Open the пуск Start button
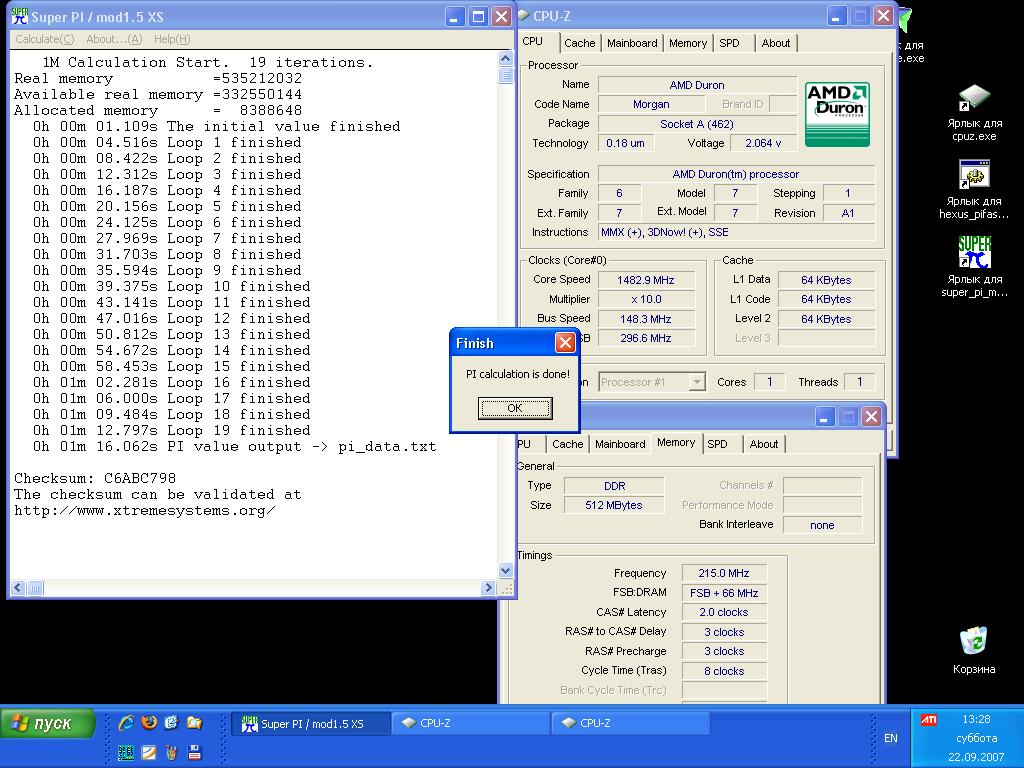 [48, 724]
